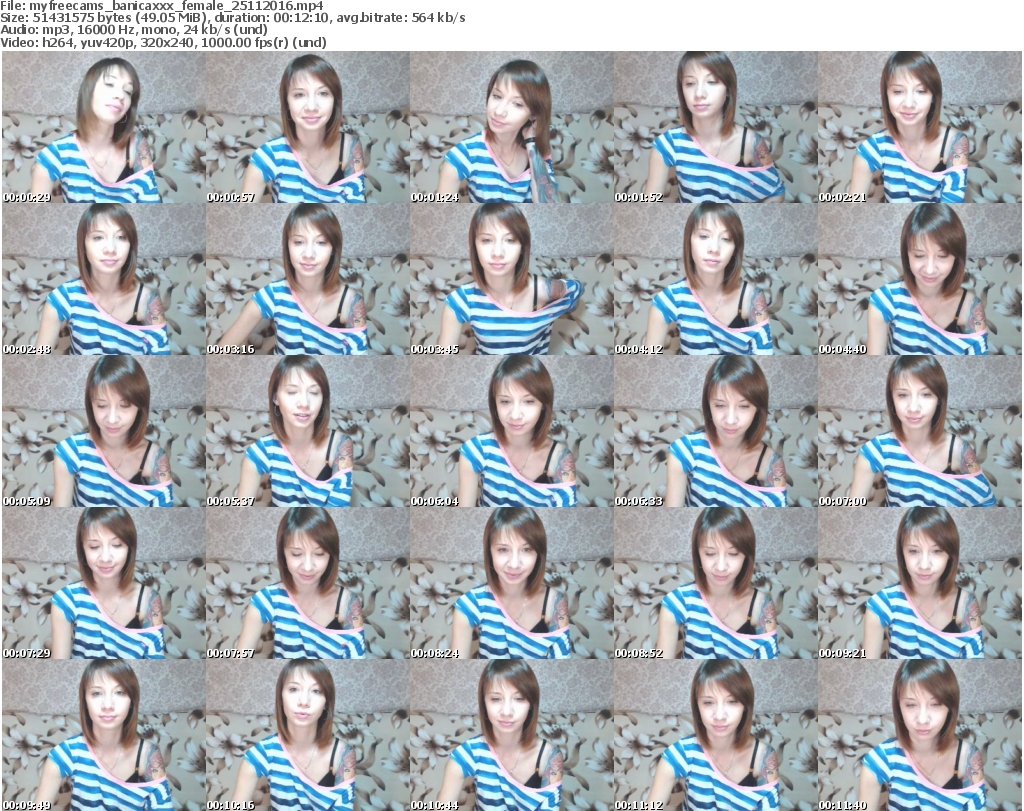Viewport: 1024px width, 811px height.
Task: Click the File name text line
Action: 162,6
